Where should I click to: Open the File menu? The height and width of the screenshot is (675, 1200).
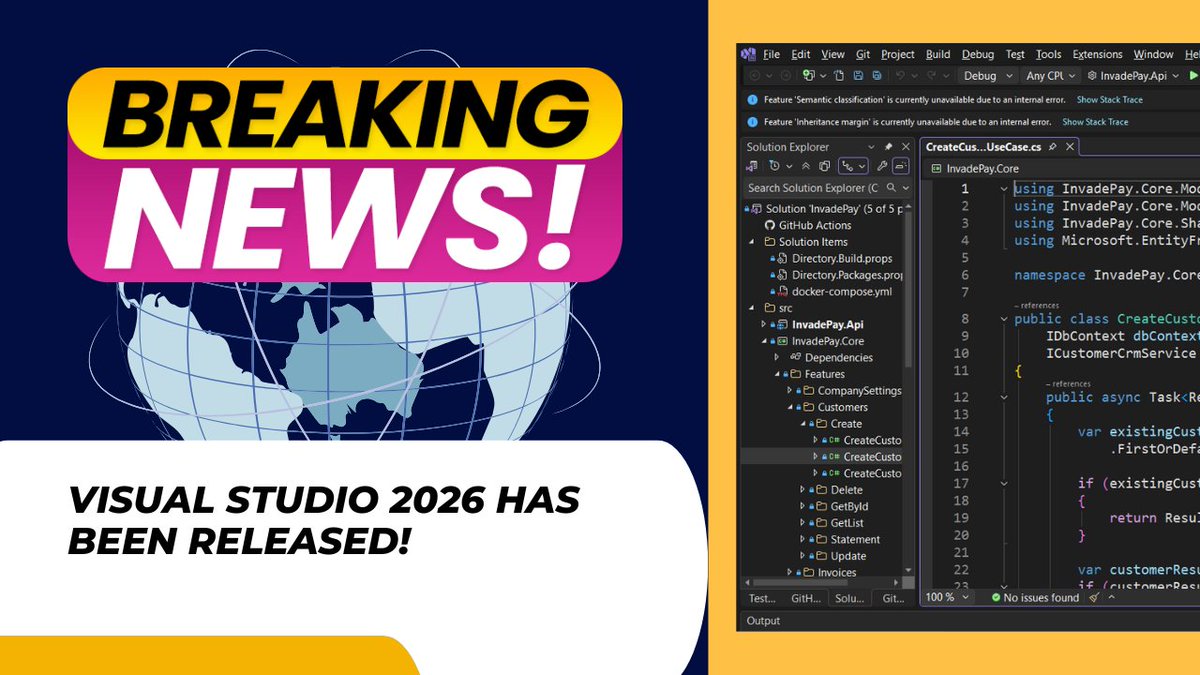coord(771,54)
